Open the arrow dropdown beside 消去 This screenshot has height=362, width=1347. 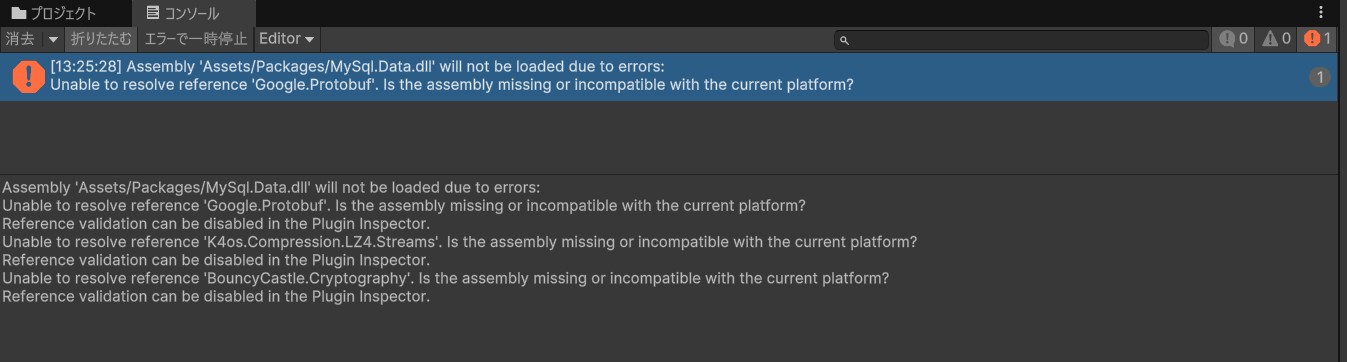(53, 39)
